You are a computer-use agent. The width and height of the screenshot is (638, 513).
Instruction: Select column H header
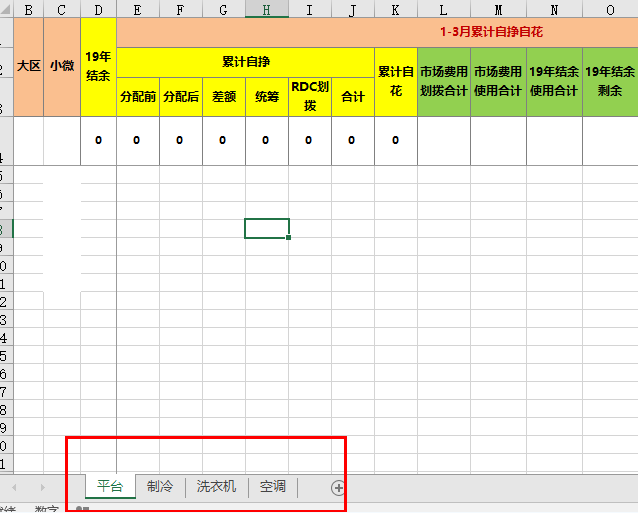pyautogui.click(x=267, y=10)
